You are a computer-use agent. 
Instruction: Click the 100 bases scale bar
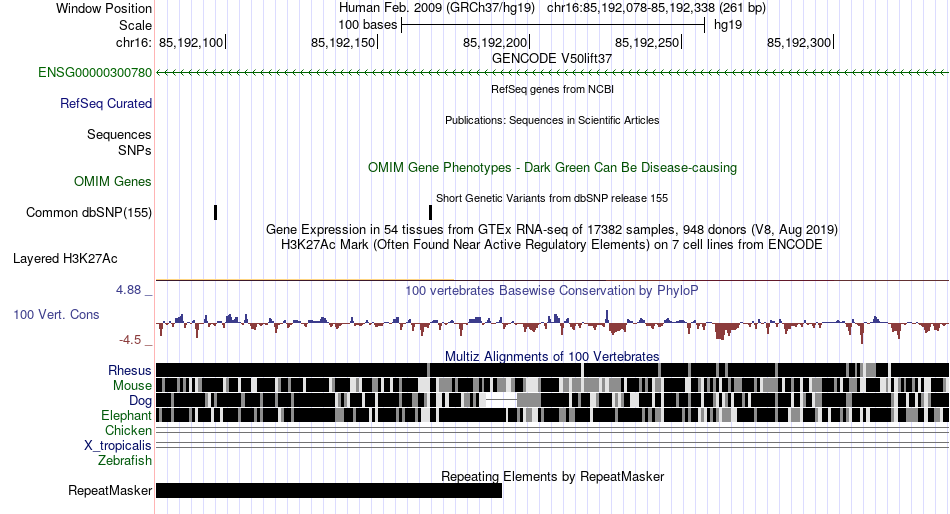[x=553, y=25]
